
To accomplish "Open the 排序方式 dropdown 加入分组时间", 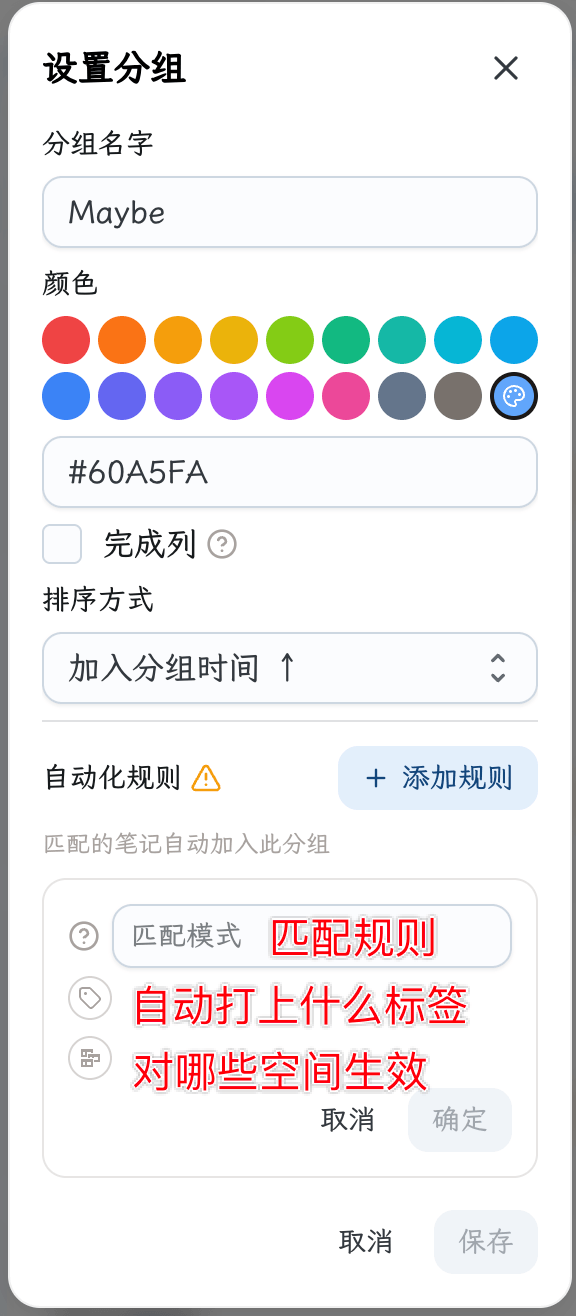I will 290,668.
